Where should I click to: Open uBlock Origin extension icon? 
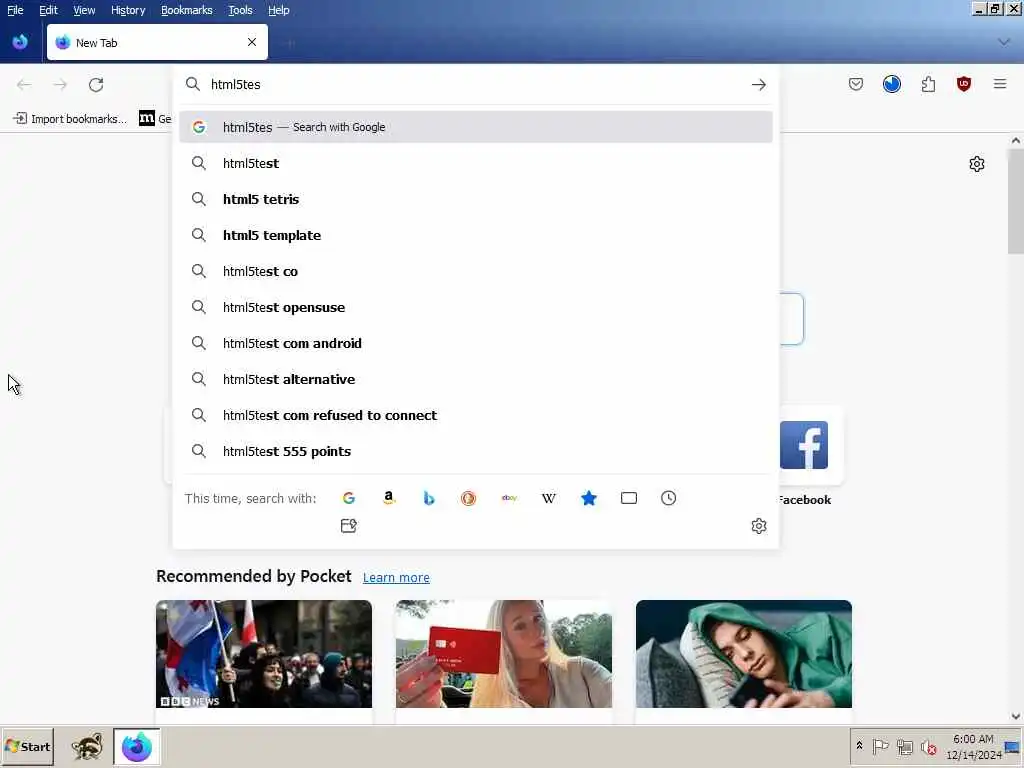coord(963,84)
